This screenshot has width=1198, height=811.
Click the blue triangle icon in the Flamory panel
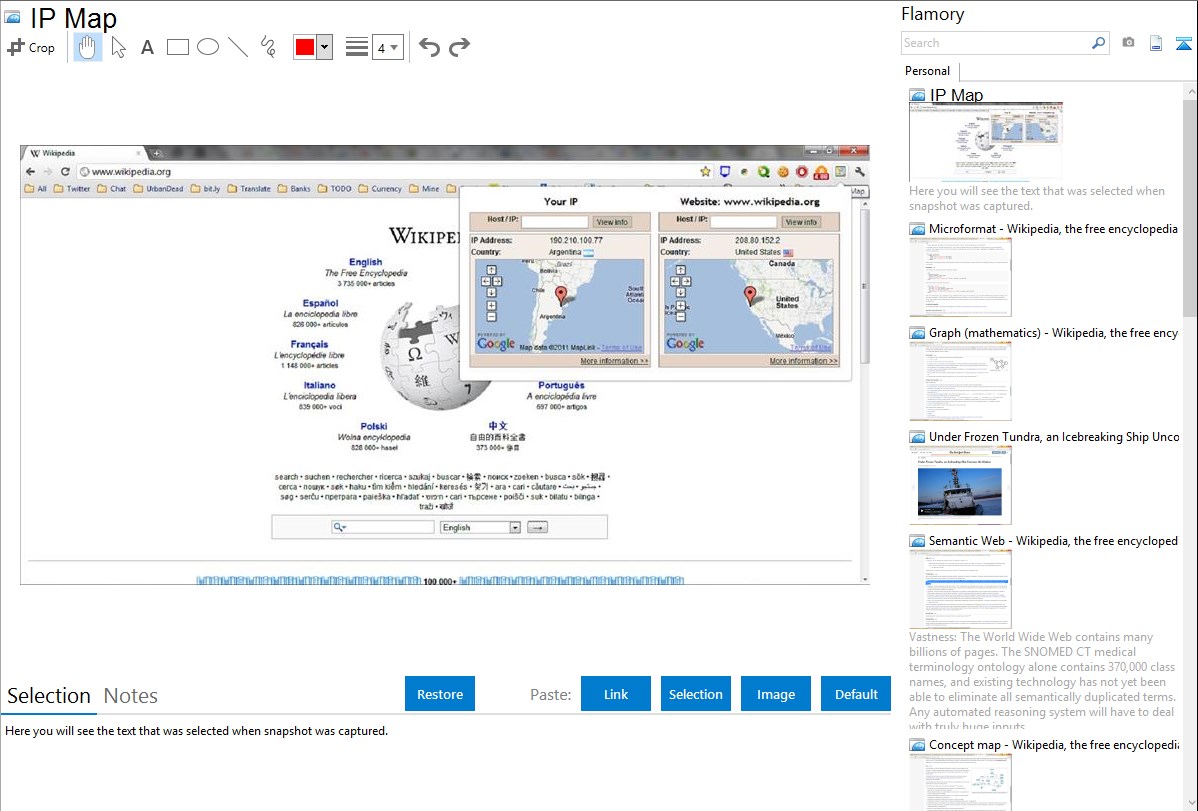click(x=1183, y=43)
